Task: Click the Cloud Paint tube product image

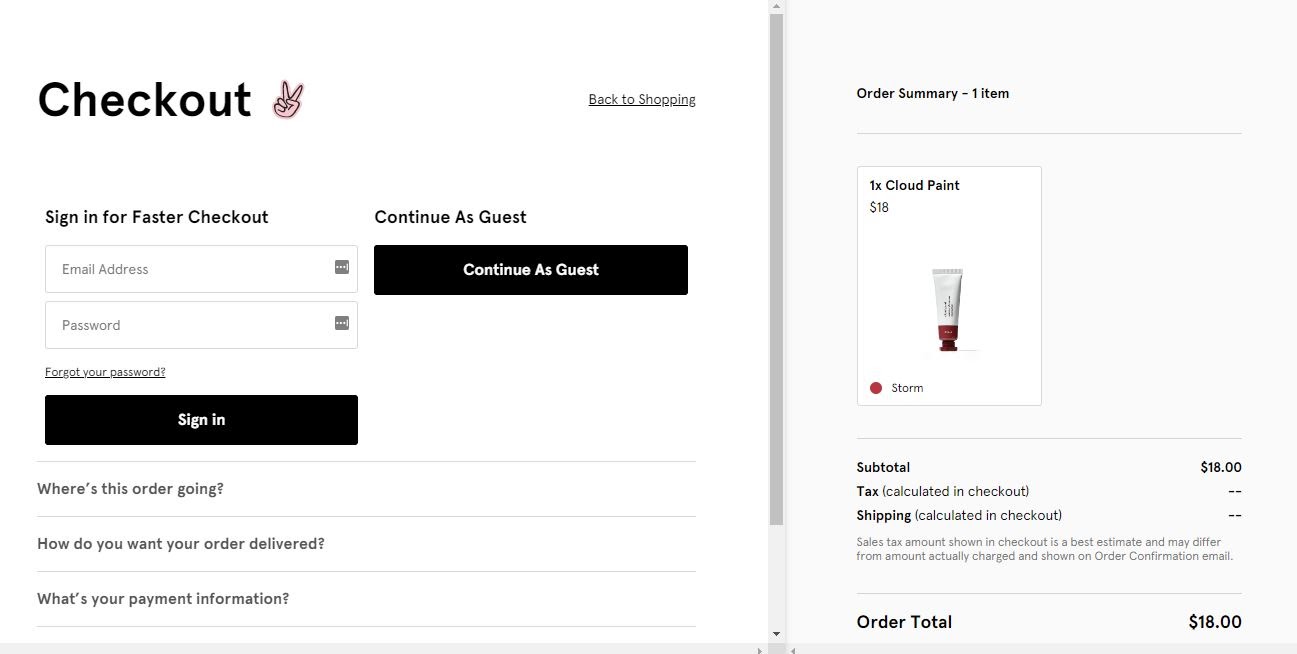Action: (948, 310)
